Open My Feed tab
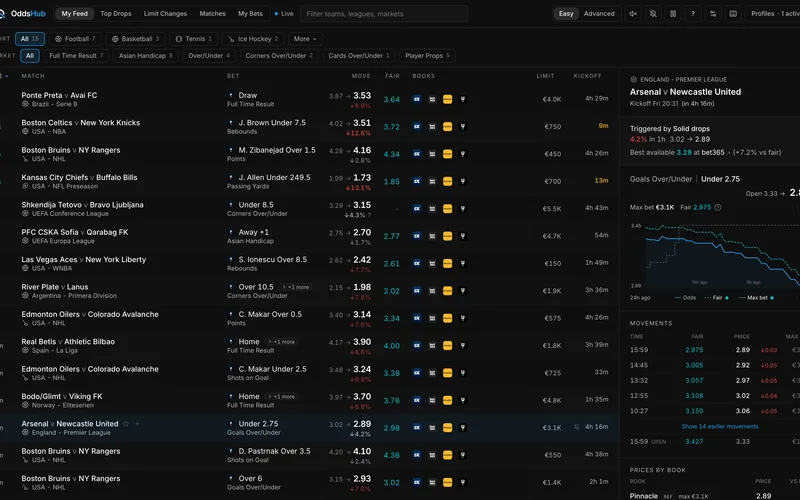The image size is (800, 500). point(74,14)
